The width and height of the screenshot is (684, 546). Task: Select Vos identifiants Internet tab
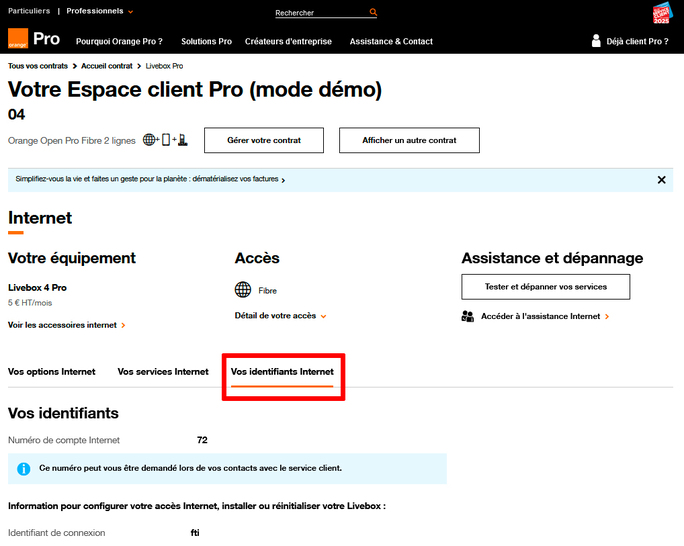click(x=282, y=372)
